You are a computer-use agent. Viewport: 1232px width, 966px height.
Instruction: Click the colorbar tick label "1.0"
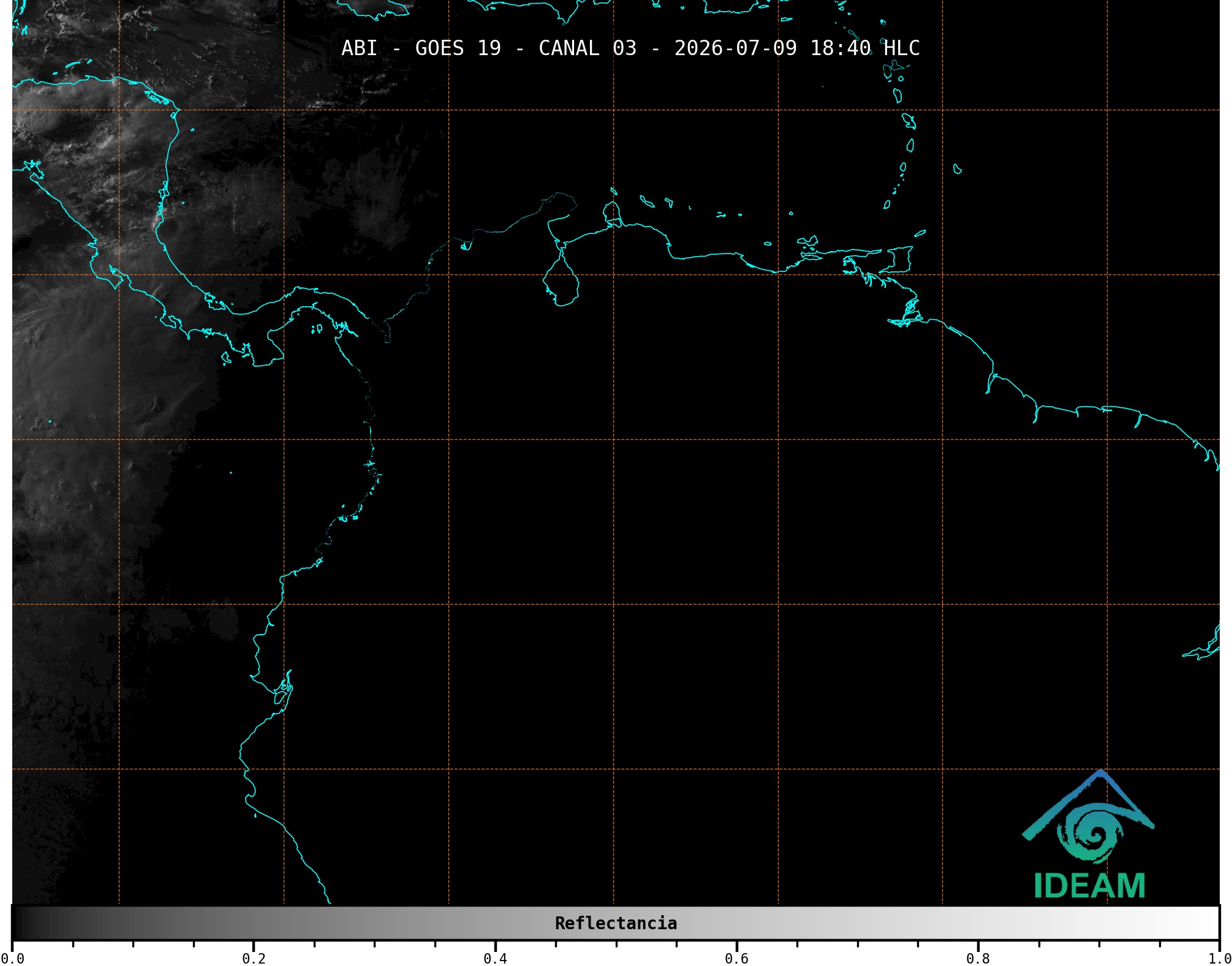click(1219, 959)
